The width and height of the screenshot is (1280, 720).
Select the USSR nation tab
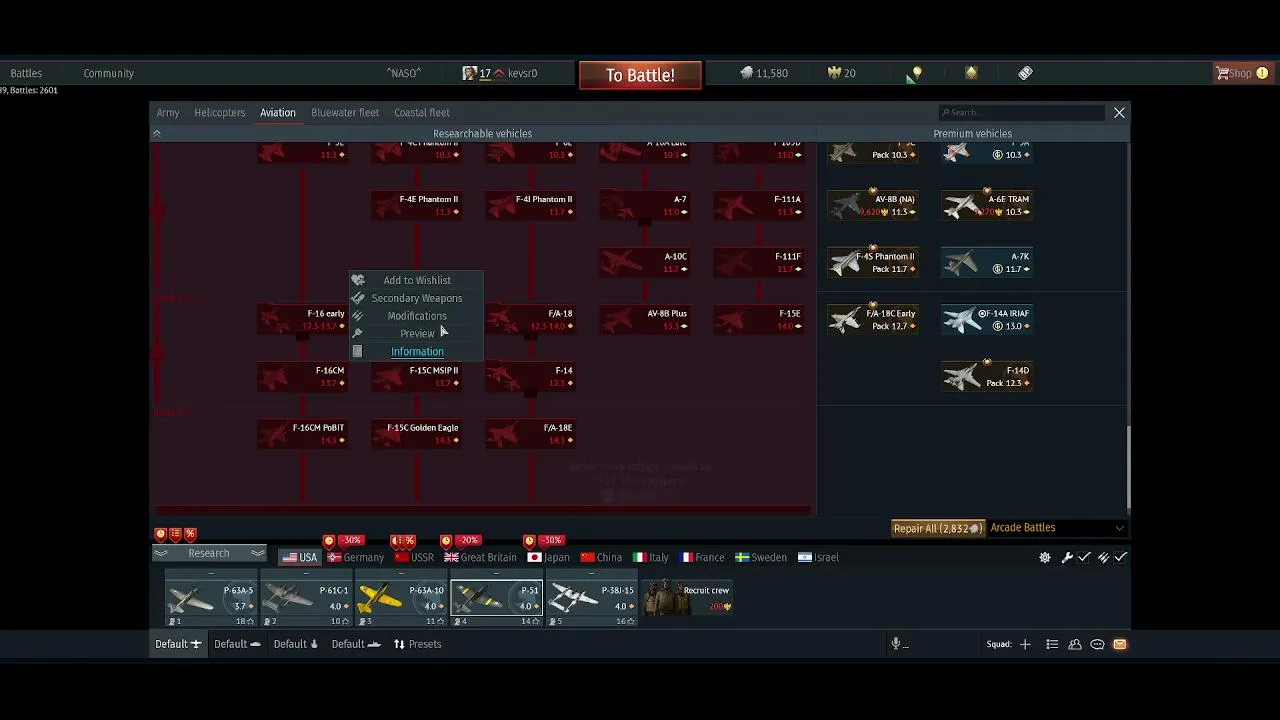click(x=414, y=558)
